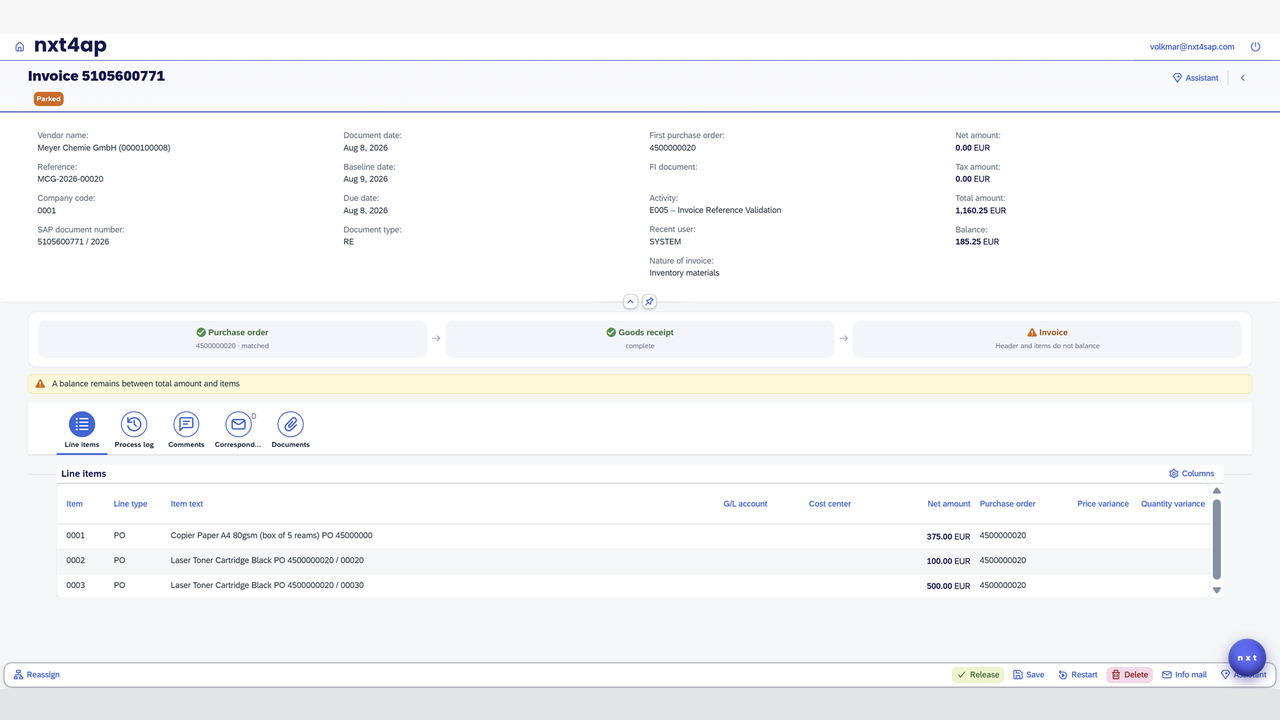Switch to the Comments tab
The image size is (1280, 720).
point(186,431)
